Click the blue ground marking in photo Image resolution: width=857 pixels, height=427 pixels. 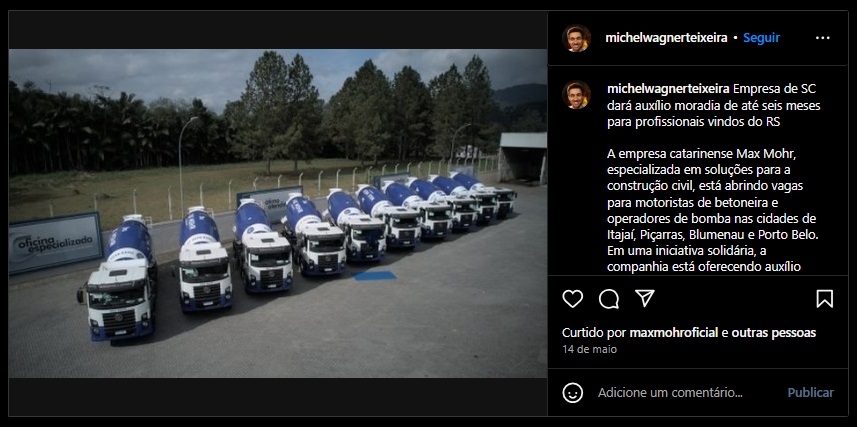pyautogui.click(x=374, y=276)
